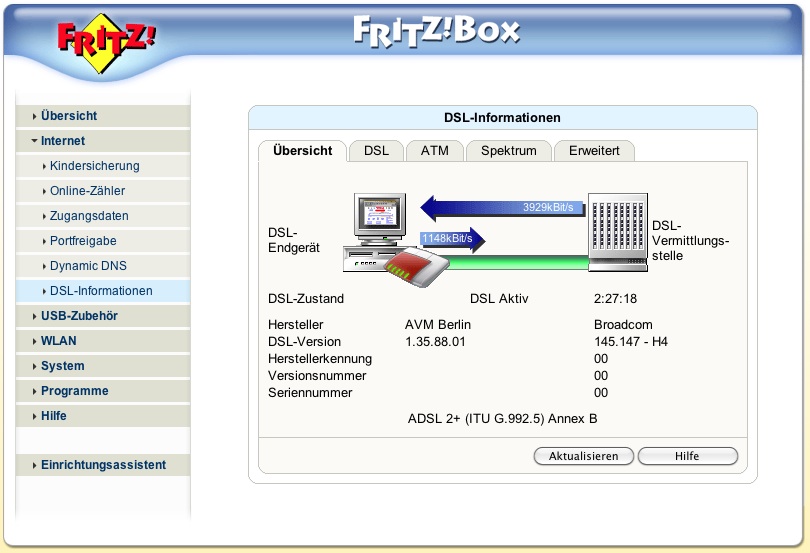
Task: Open the WLAN menu
Action: click(x=103, y=341)
